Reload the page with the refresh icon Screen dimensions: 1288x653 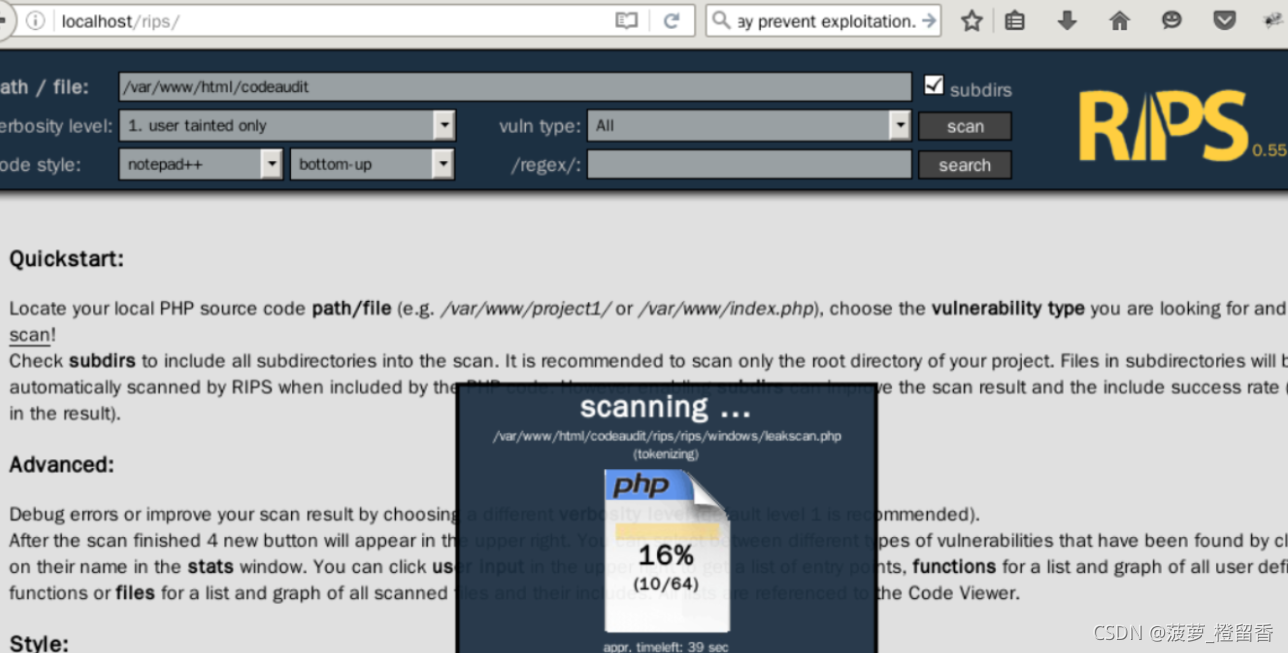672,21
